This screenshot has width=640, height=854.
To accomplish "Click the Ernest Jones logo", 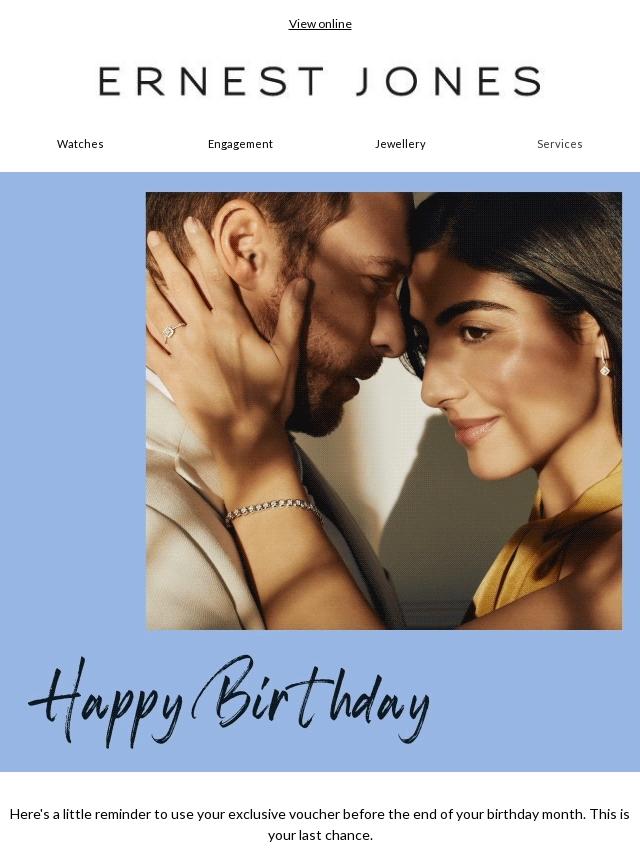I will [x=320, y=81].
